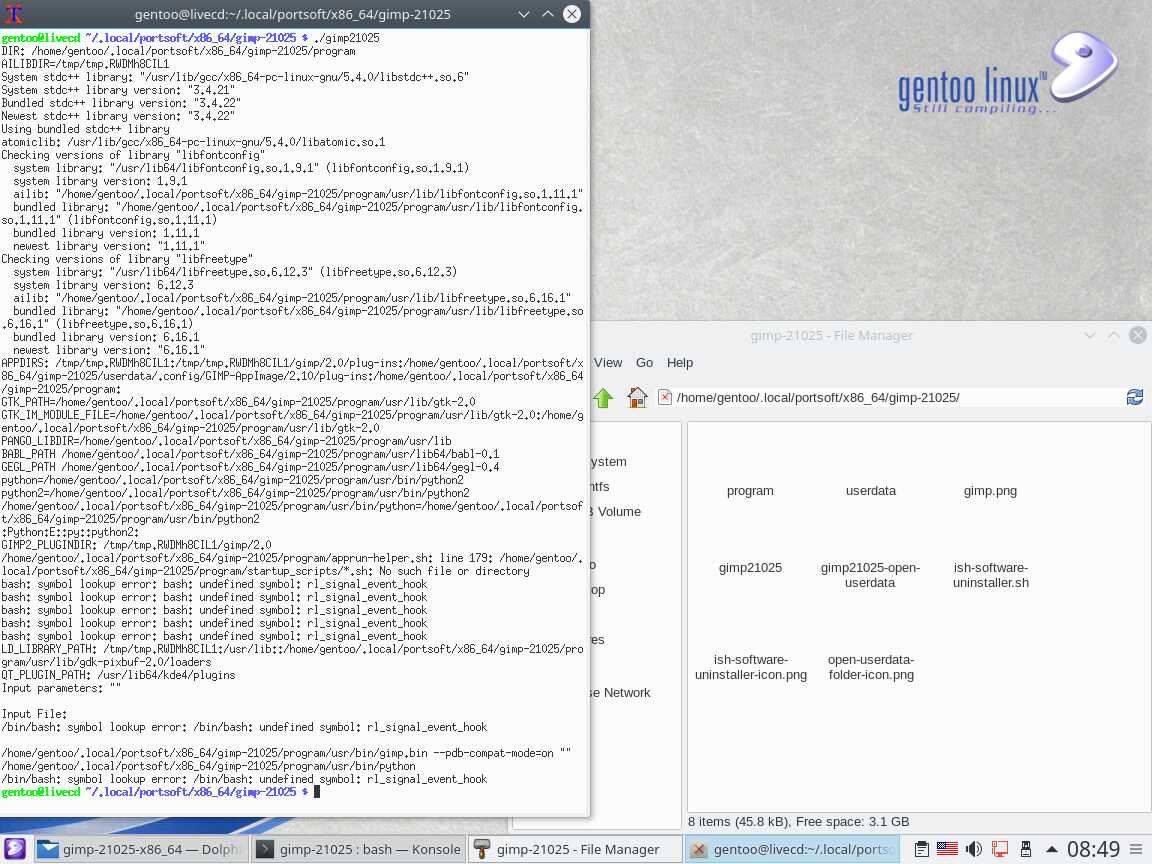Select the userdata folder
This screenshot has width=1152, height=864.
pos(871,491)
